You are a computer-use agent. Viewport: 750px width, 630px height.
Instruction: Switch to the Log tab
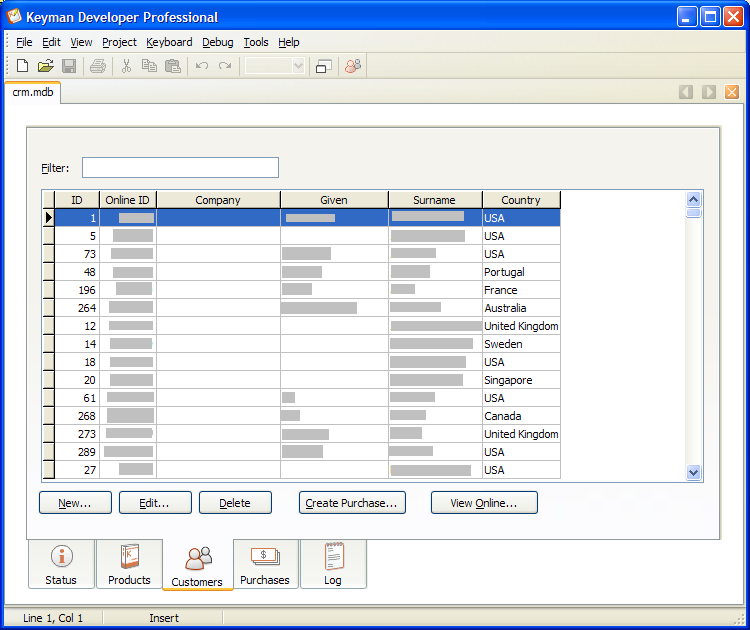(333, 564)
